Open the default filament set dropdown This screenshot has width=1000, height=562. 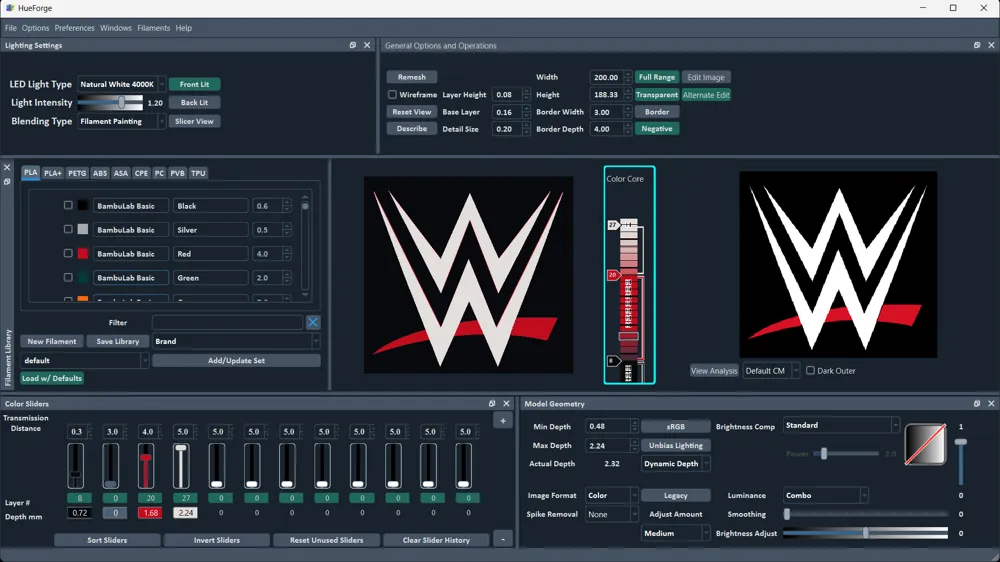(x=84, y=360)
